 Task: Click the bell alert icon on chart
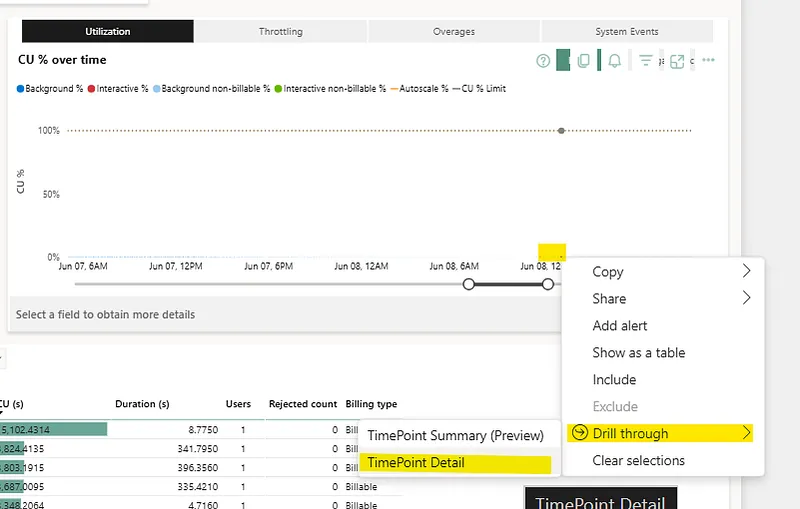click(x=615, y=61)
